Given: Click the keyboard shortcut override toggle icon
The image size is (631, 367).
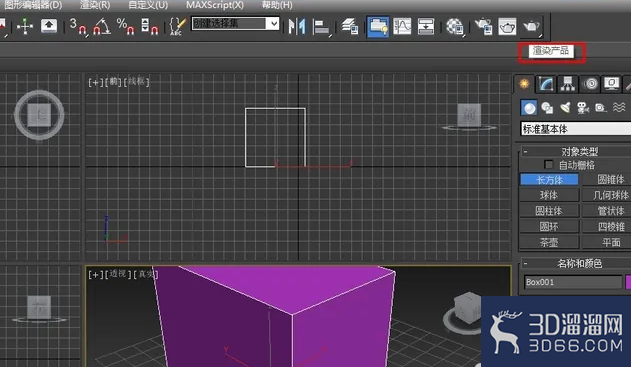Looking at the screenshot, I should pos(49,26).
